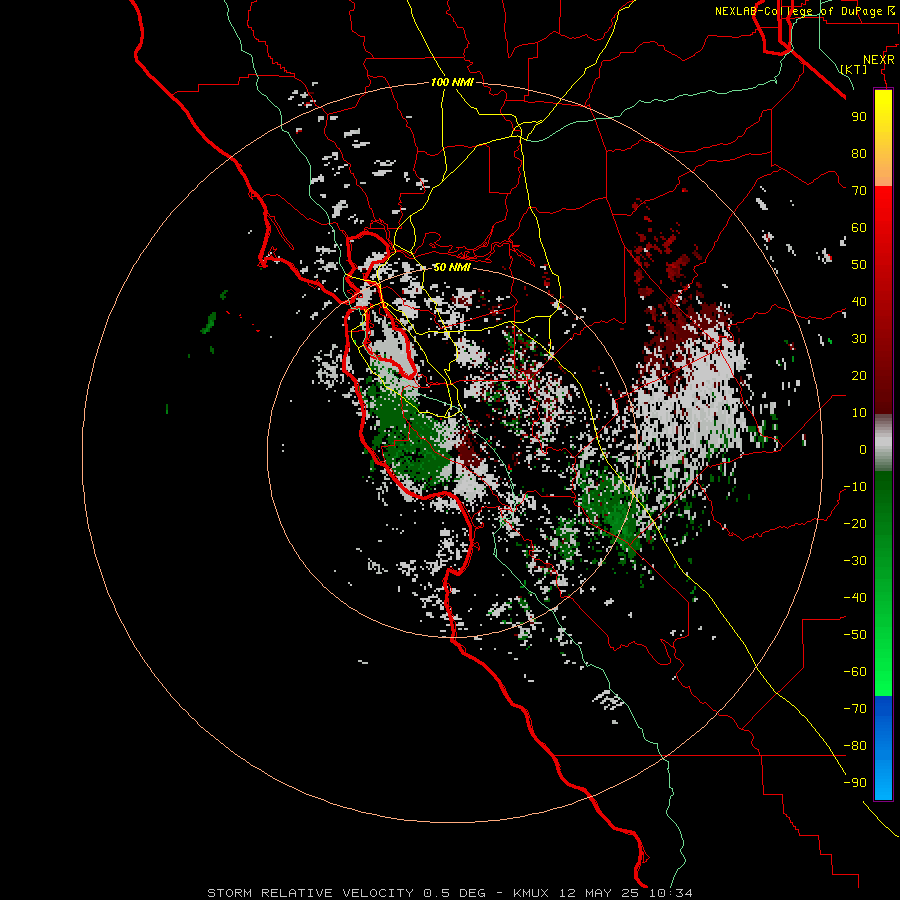Select the -70 value on velocity scale
900x900 pixels.
coord(855,709)
